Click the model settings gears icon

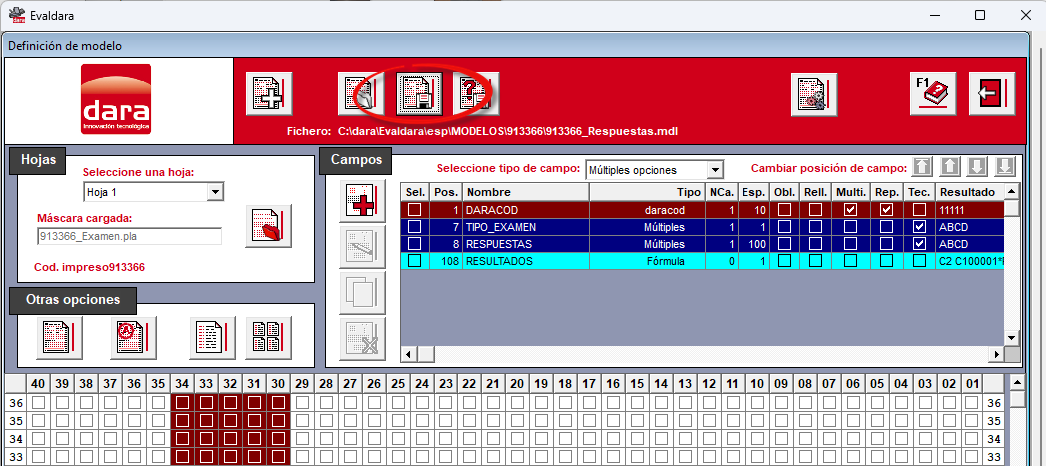(814, 93)
